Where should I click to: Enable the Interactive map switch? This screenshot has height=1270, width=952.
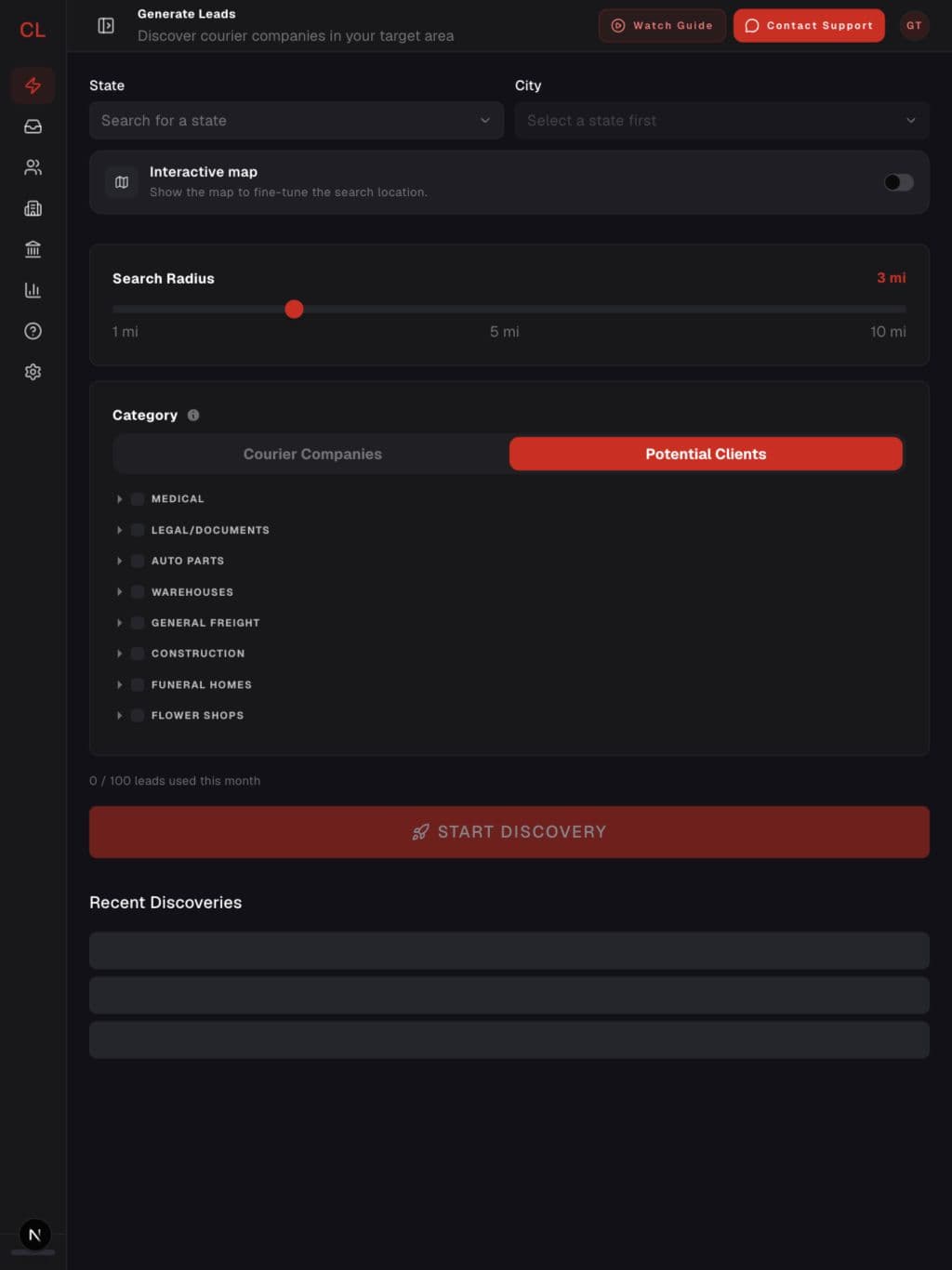point(899,182)
